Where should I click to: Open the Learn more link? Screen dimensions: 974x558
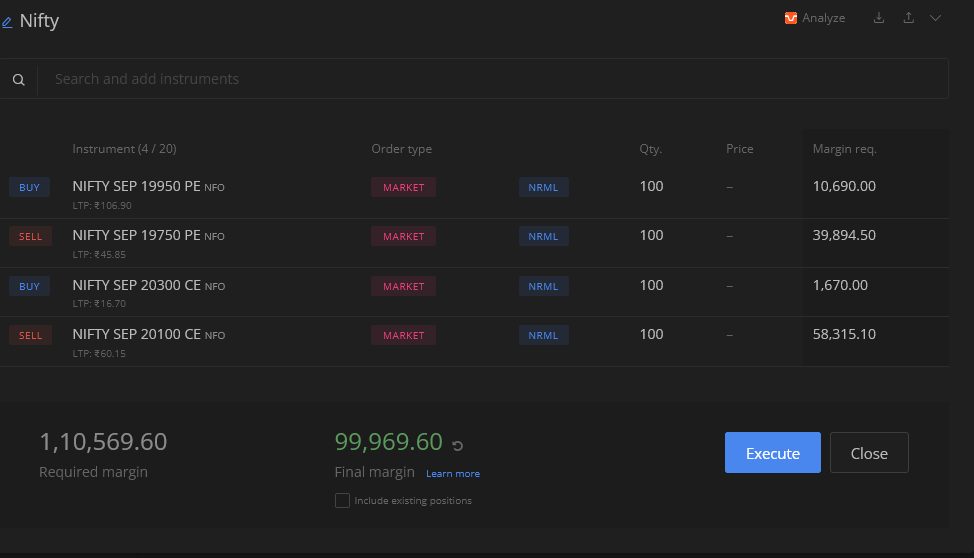pos(453,473)
